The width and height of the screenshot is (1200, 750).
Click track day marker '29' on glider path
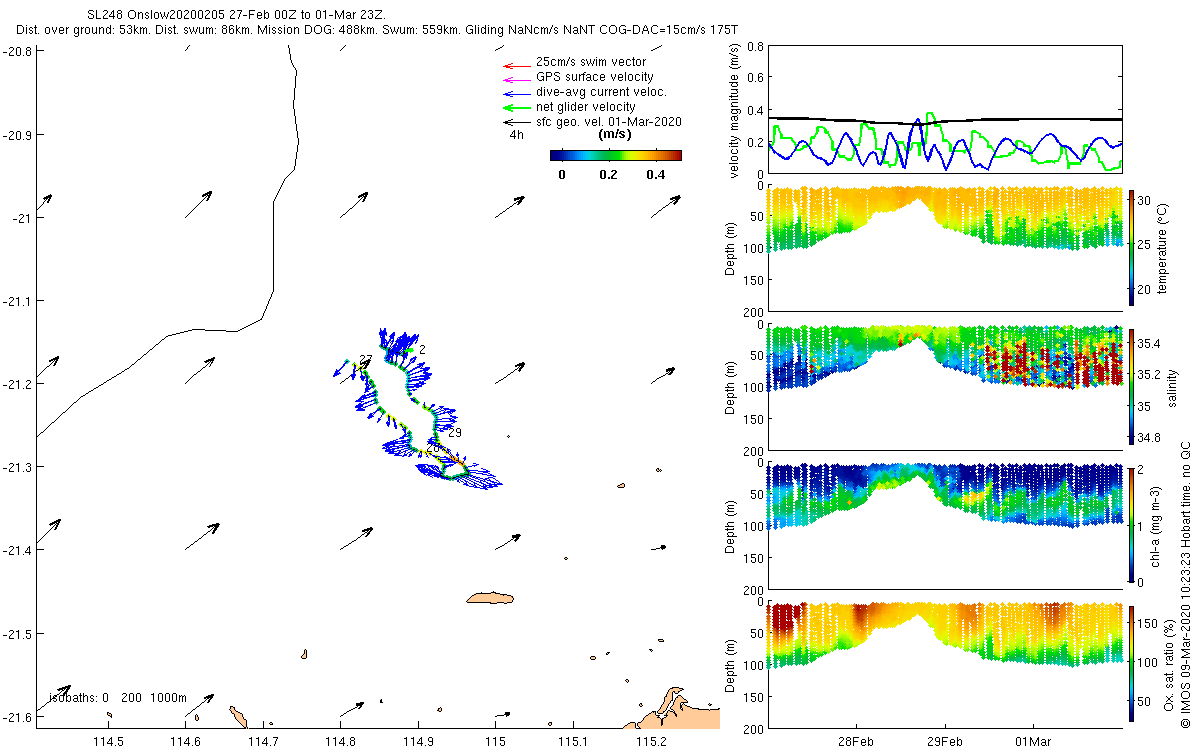(455, 433)
